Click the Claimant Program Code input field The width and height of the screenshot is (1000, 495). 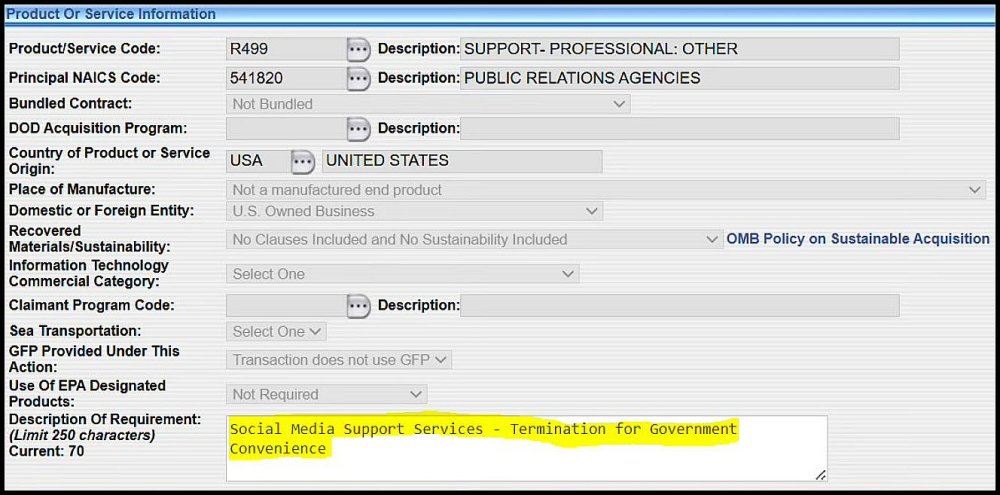(x=285, y=306)
